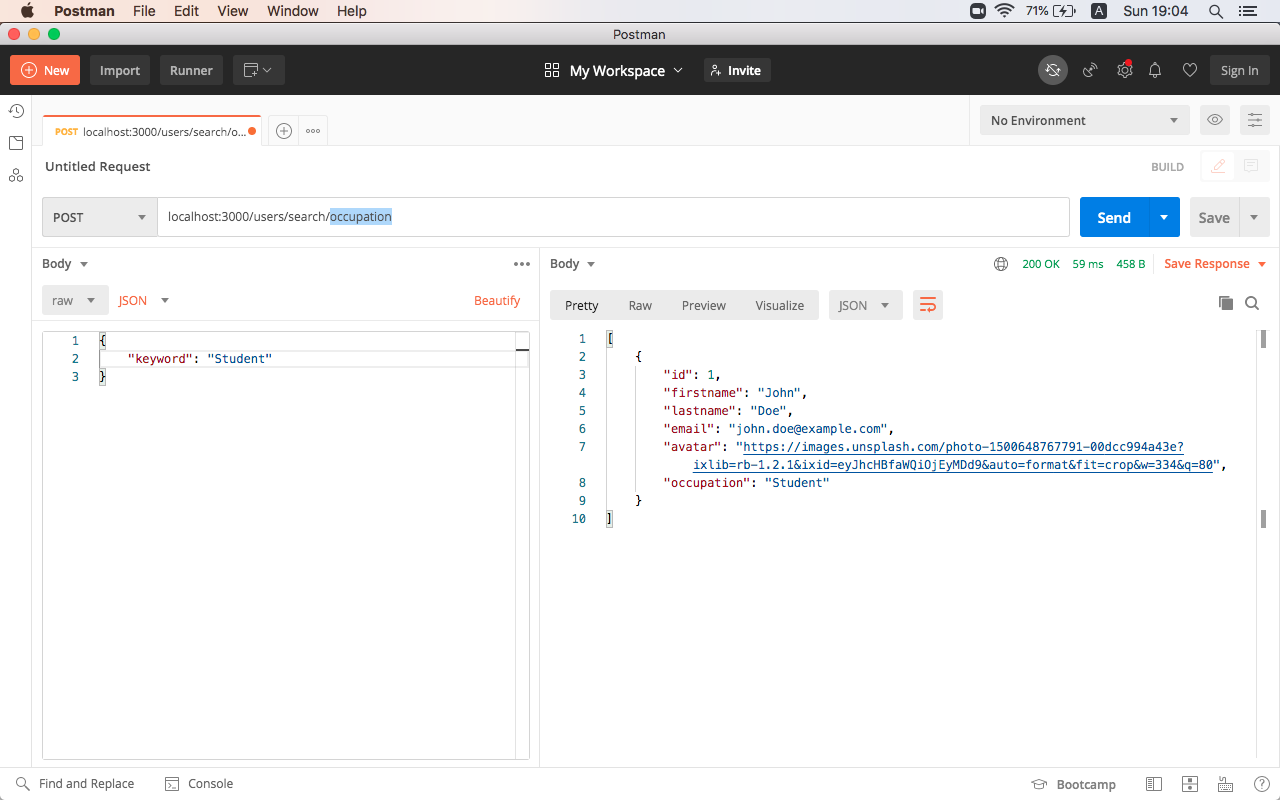Select the localhost:3000 request tab

click(152, 131)
